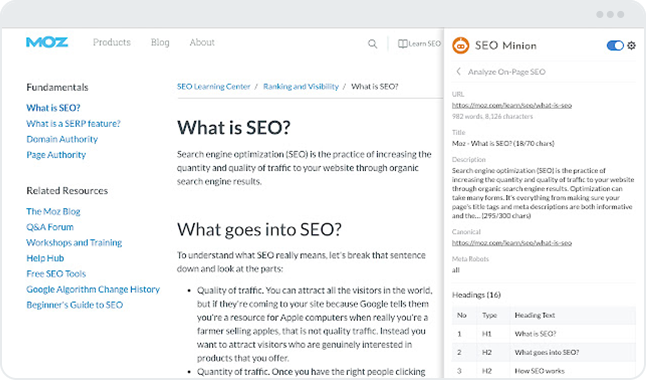Open Domain Authority sidebar link
Image resolution: width=646 pixels, height=380 pixels.
(62, 139)
